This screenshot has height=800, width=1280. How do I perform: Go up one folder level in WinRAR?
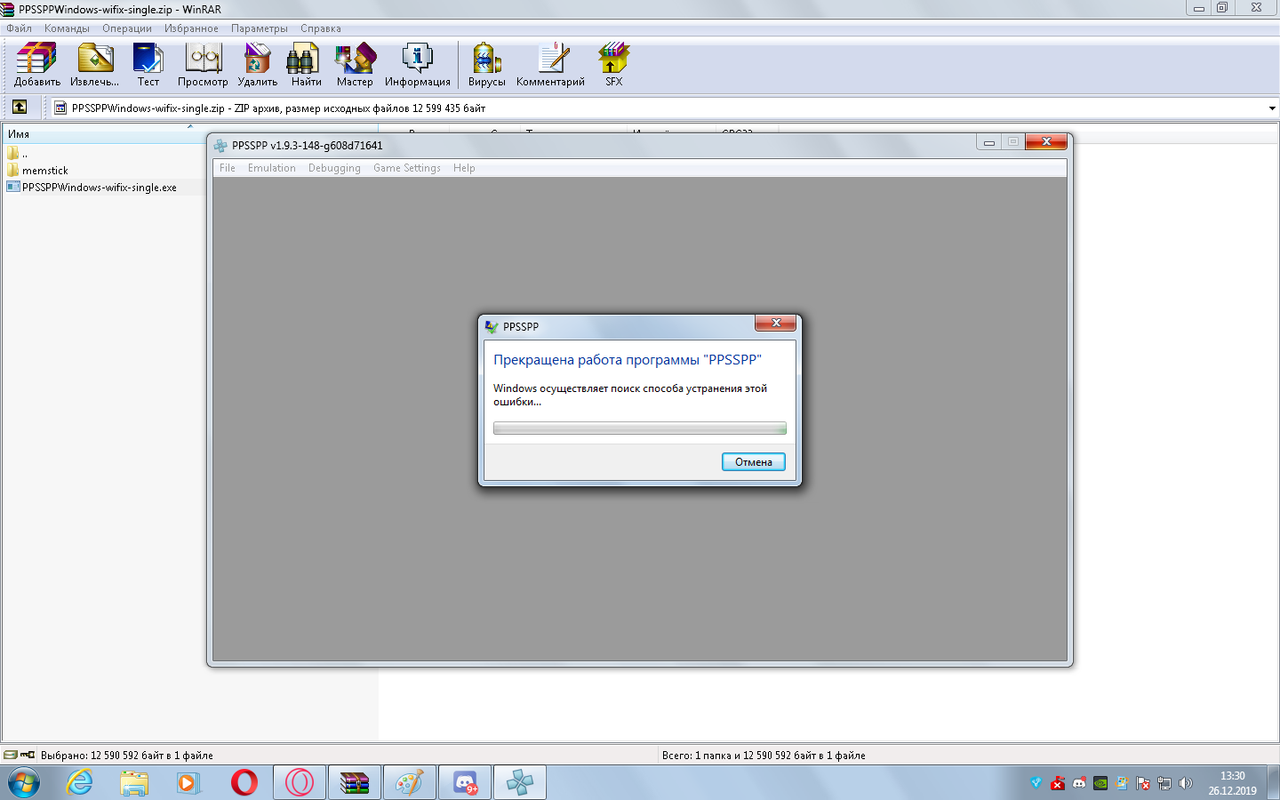point(19,108)
